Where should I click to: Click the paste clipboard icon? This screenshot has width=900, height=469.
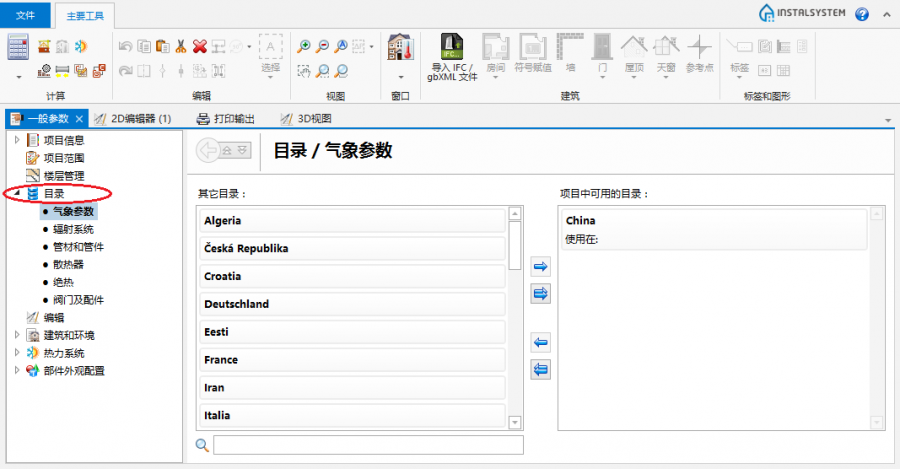(162, 46)
